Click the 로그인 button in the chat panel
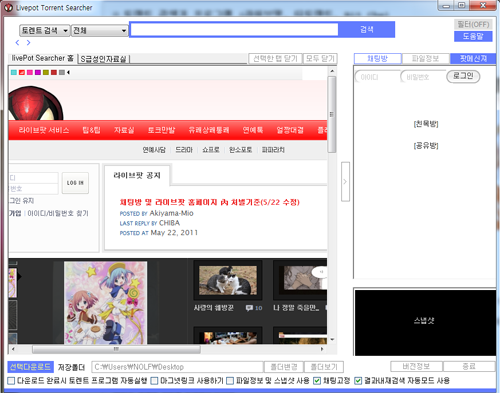500x393 pixels. coord(463,76)
